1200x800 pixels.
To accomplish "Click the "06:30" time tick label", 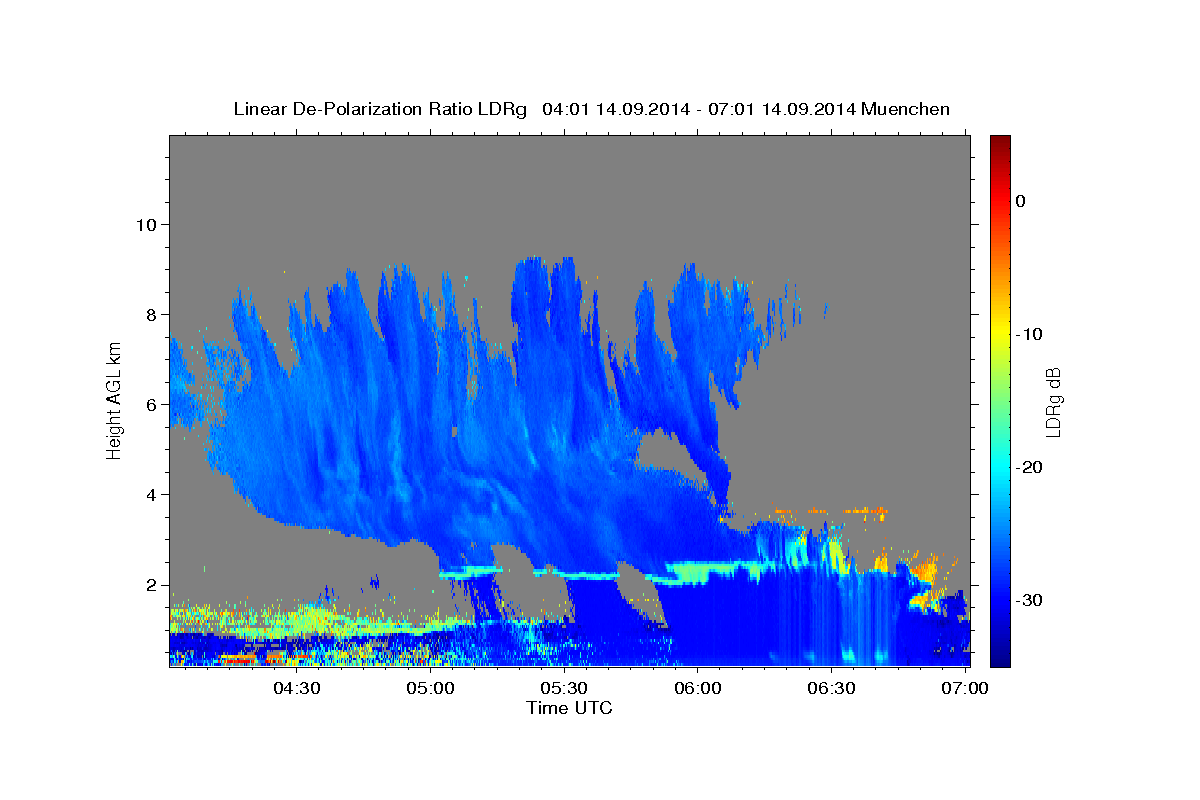I will [831, 689].
